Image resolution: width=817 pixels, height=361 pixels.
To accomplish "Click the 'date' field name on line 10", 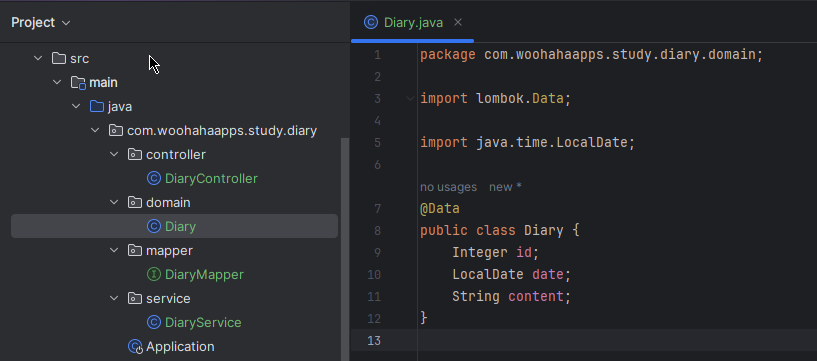I will [548, 274].
